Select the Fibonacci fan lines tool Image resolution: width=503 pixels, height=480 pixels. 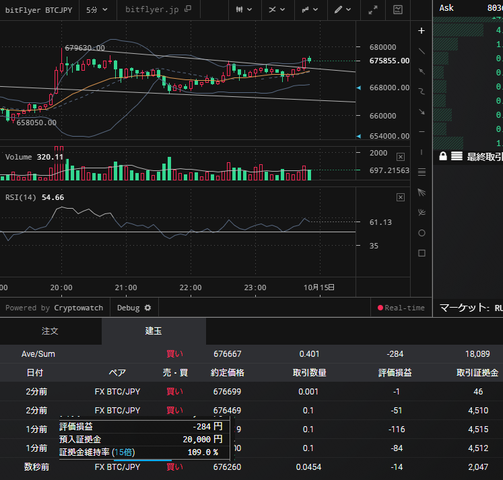point(421,192)
